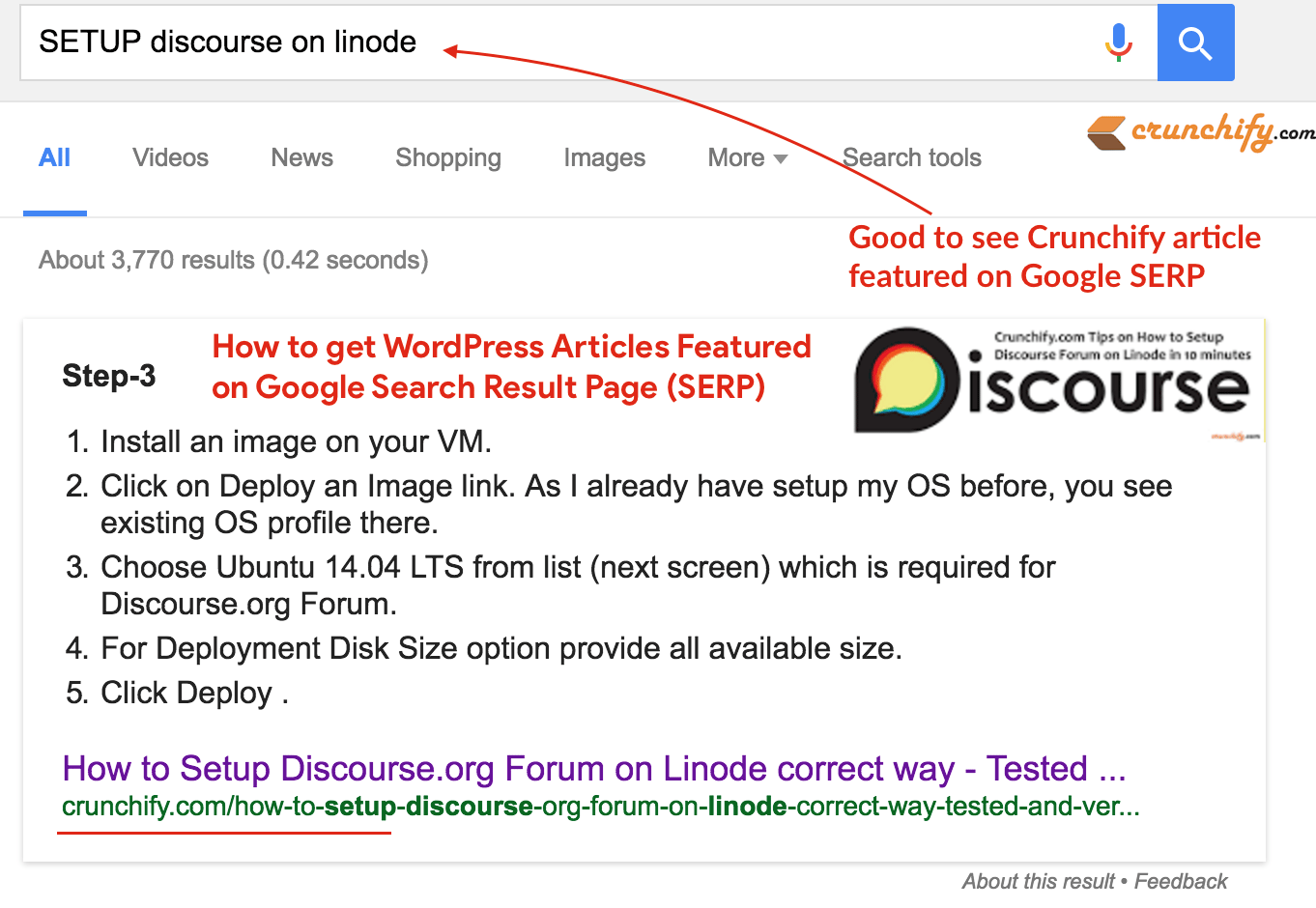Click list item Install an image on your VM
This screenshot has height=908, width=1316.
297,441
